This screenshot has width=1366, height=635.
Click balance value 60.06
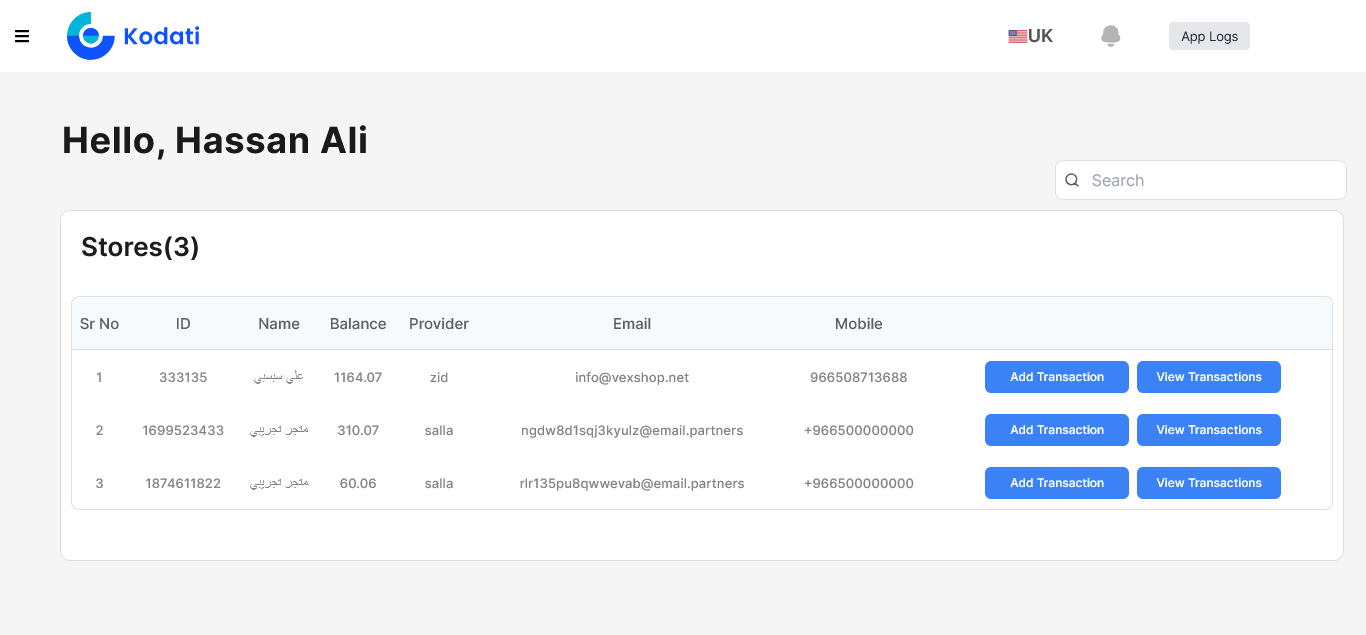[358, 483]
